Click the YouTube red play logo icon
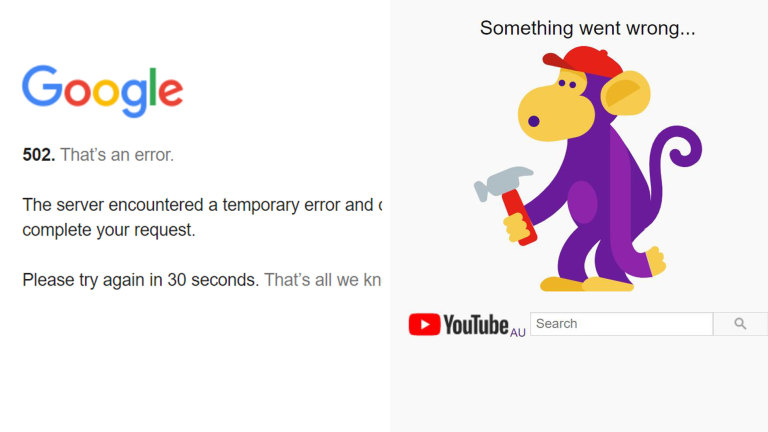The width and height of the screenshot is (768, 432). pos(424,324)
